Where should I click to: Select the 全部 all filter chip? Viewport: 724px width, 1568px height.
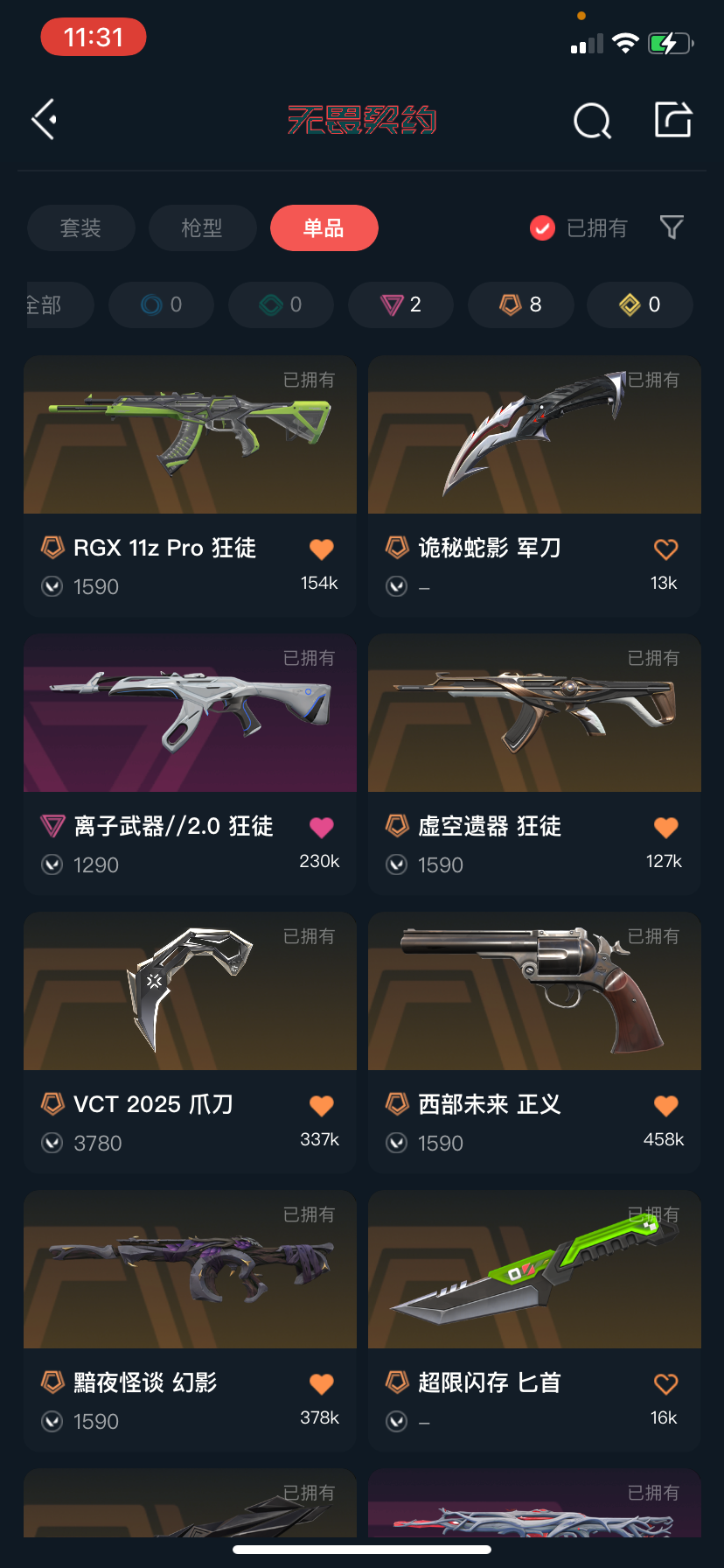(56, 304)
